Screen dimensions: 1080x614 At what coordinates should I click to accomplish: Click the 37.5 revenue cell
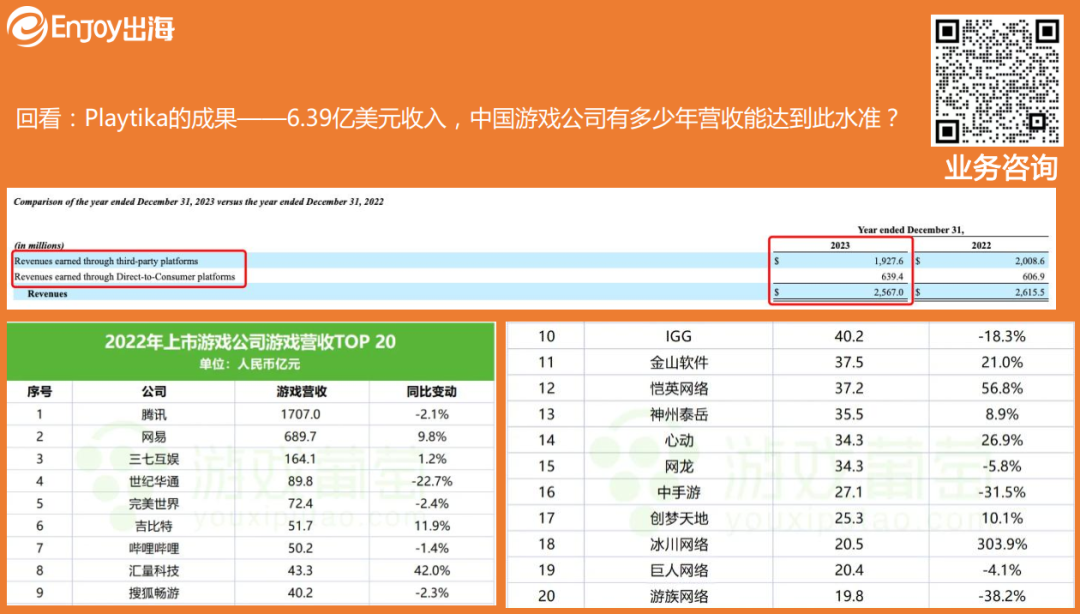pos(849,362)
